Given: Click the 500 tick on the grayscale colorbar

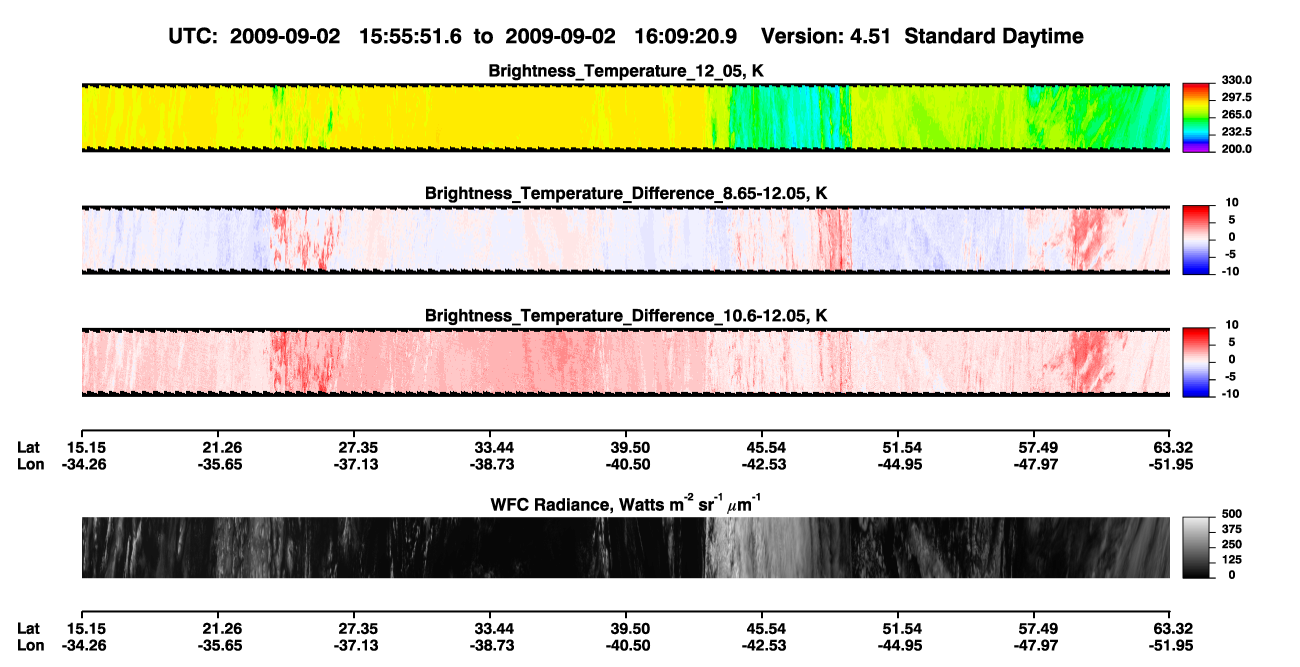Looking at the screenshot, I should [x=1232, y=515].
